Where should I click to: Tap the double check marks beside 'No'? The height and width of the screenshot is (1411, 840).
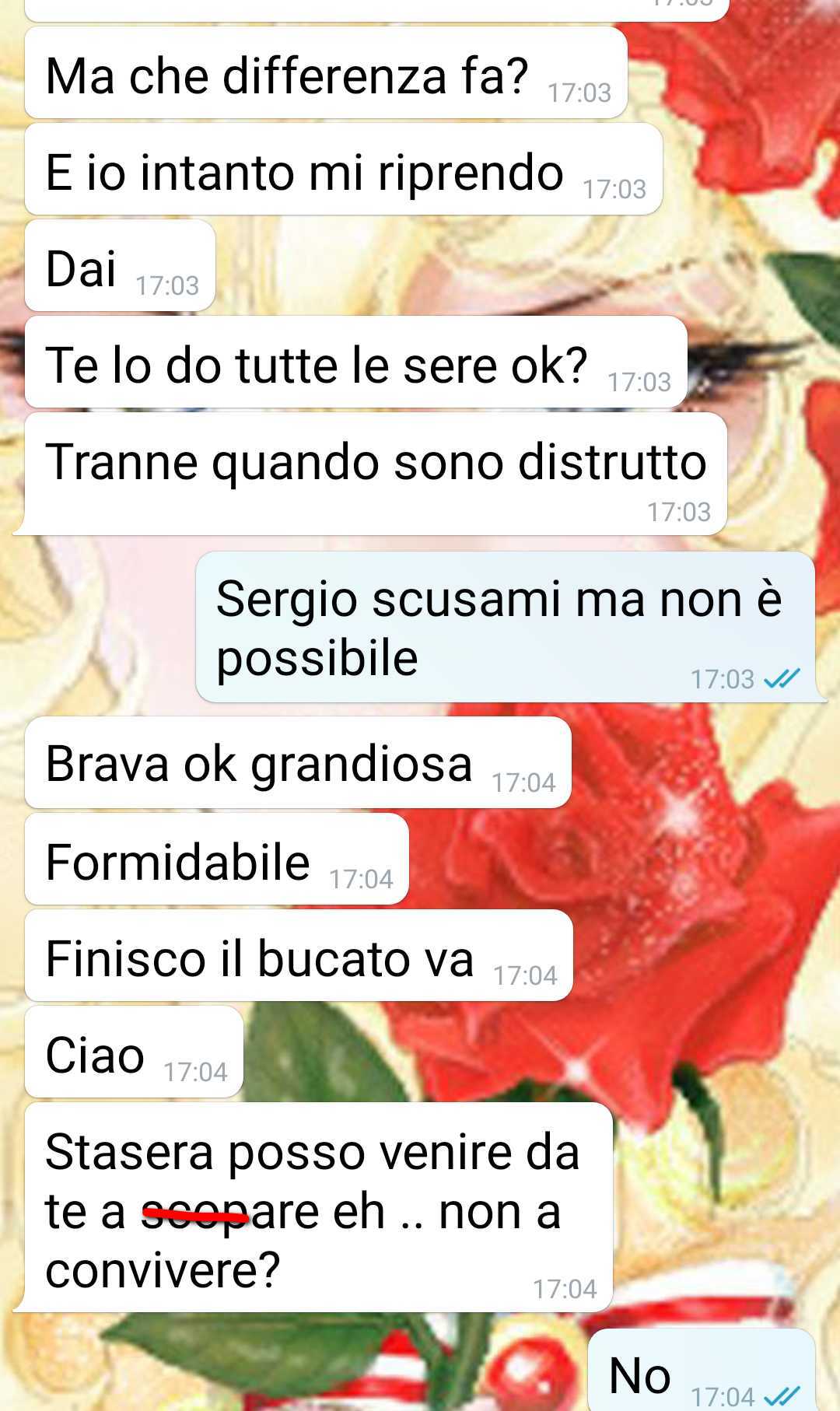click(782, 1396)
